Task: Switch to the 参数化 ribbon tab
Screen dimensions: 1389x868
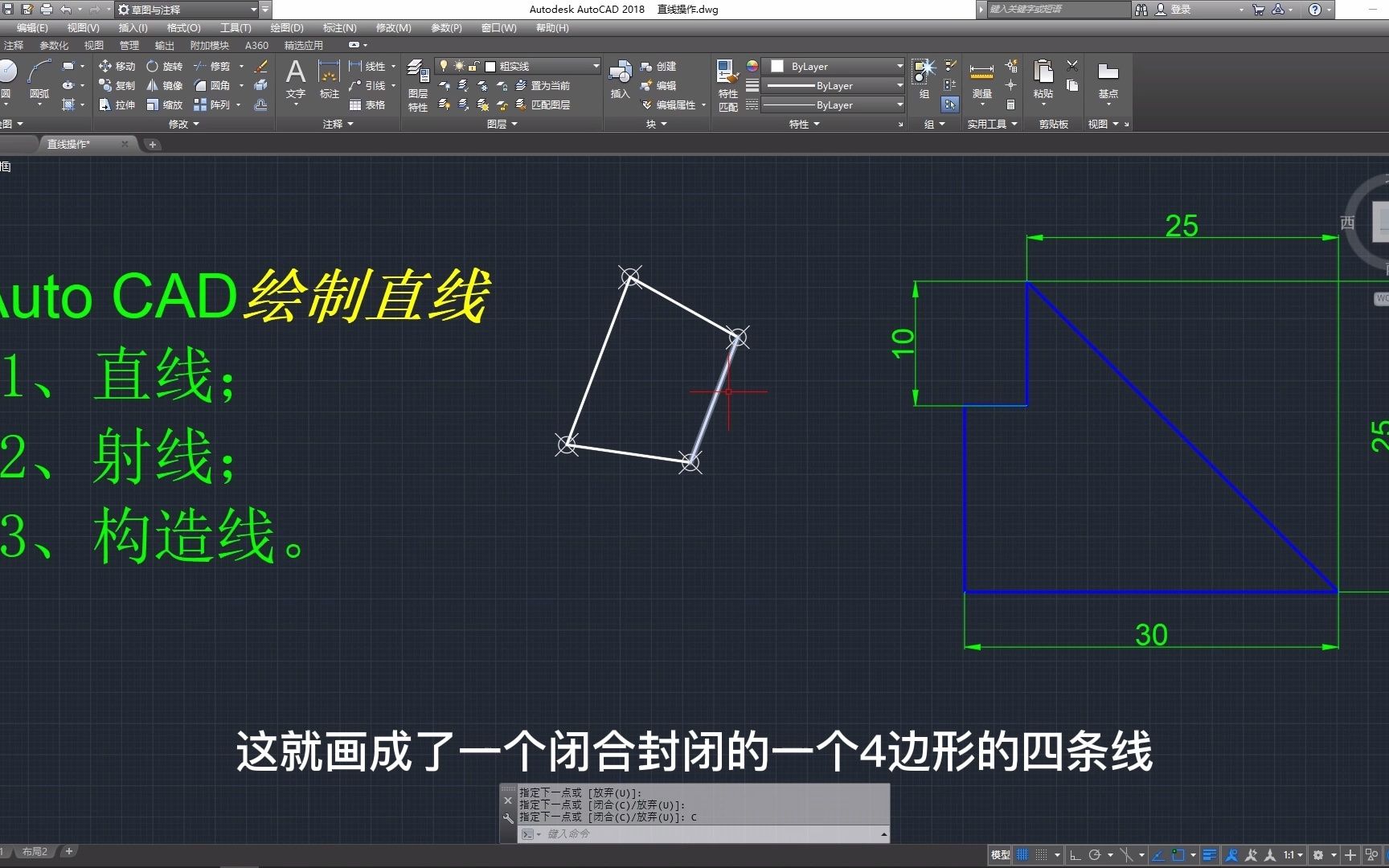Action: (54, 45)
